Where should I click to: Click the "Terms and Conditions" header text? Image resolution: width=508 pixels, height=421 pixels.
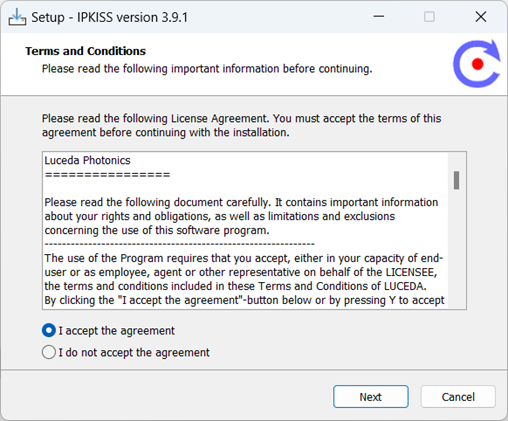[x=86, y=51]
